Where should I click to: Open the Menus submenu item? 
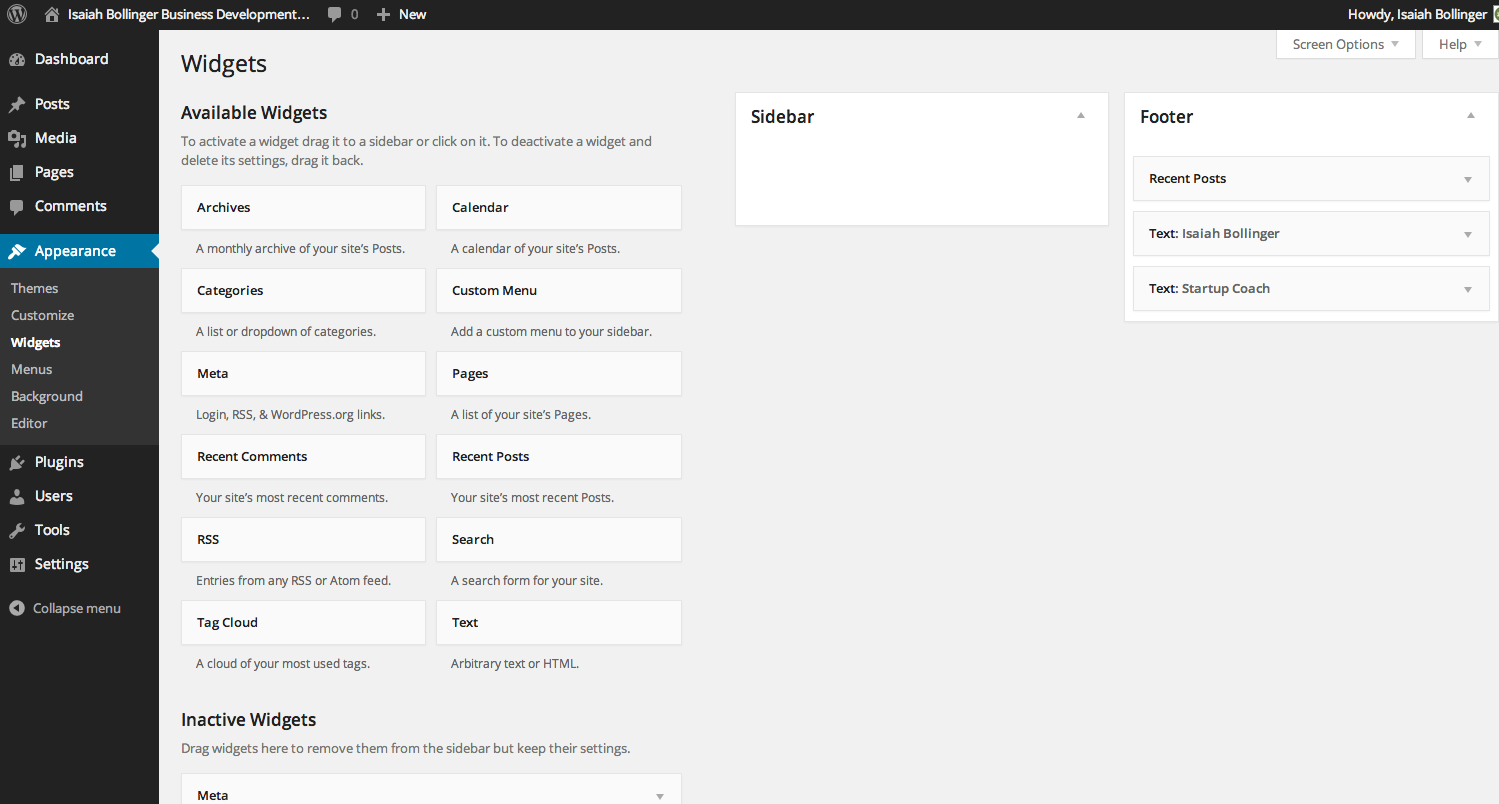point(31,369)
